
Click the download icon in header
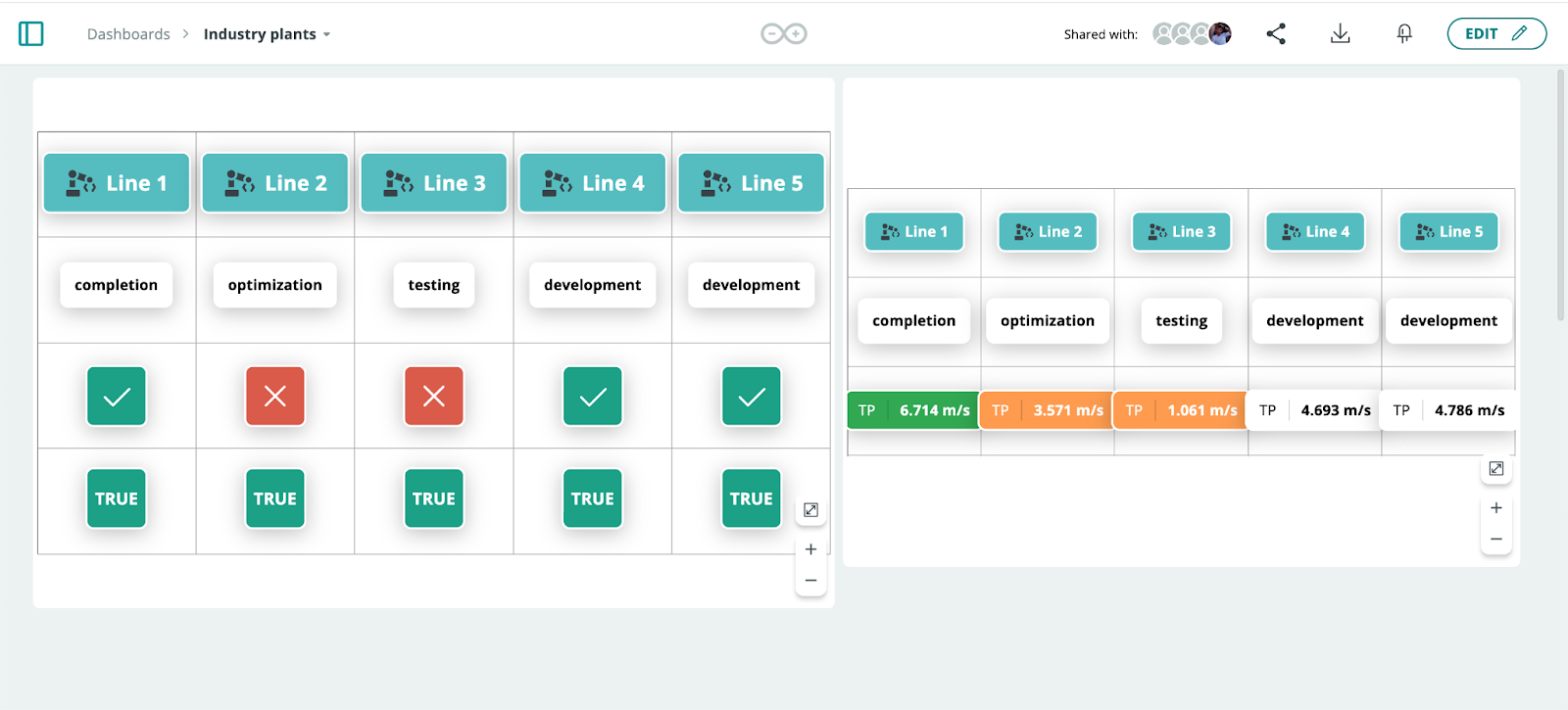(1341, 34)
